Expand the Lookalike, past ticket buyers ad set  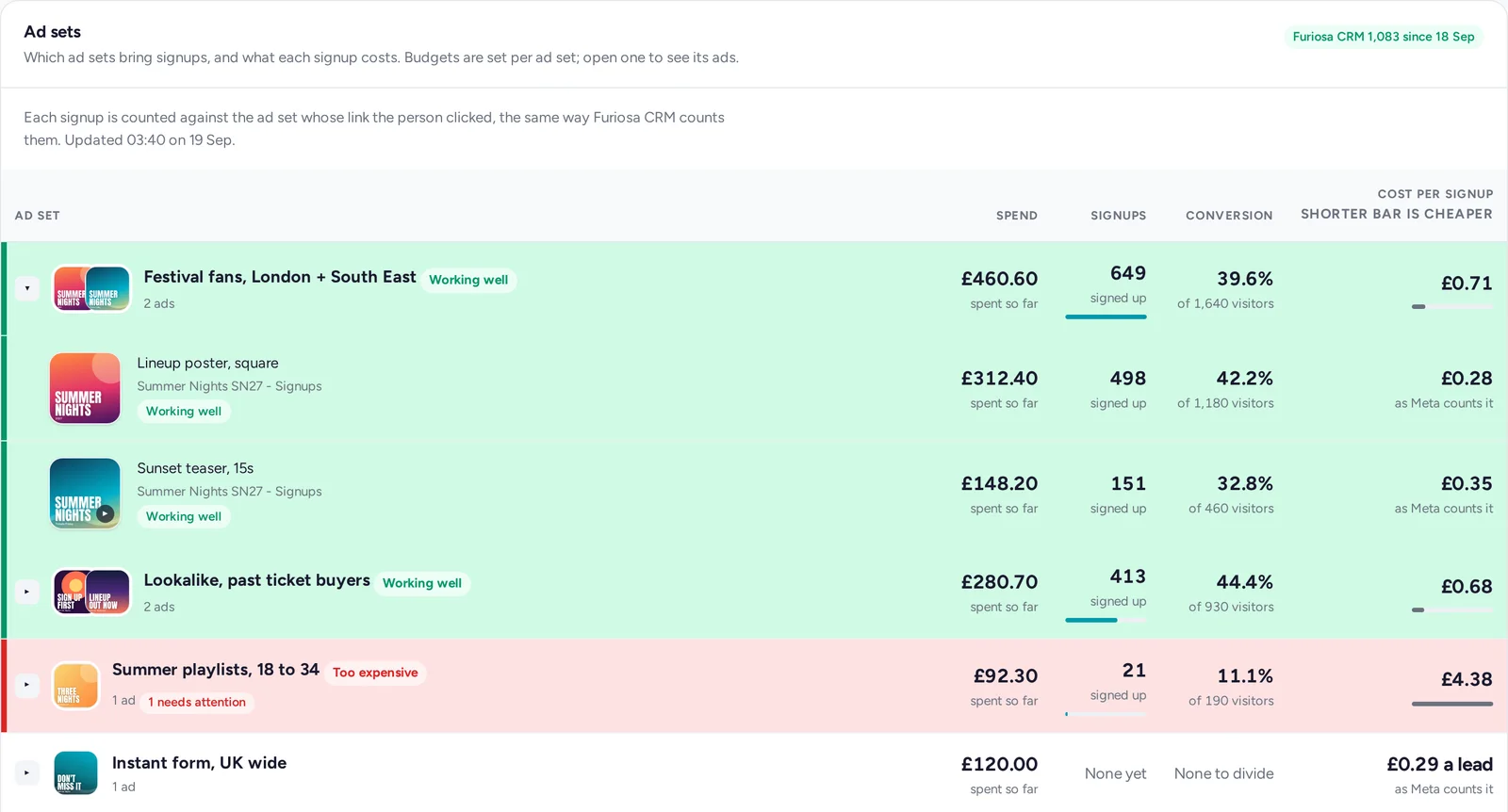[x=27, y=592]
